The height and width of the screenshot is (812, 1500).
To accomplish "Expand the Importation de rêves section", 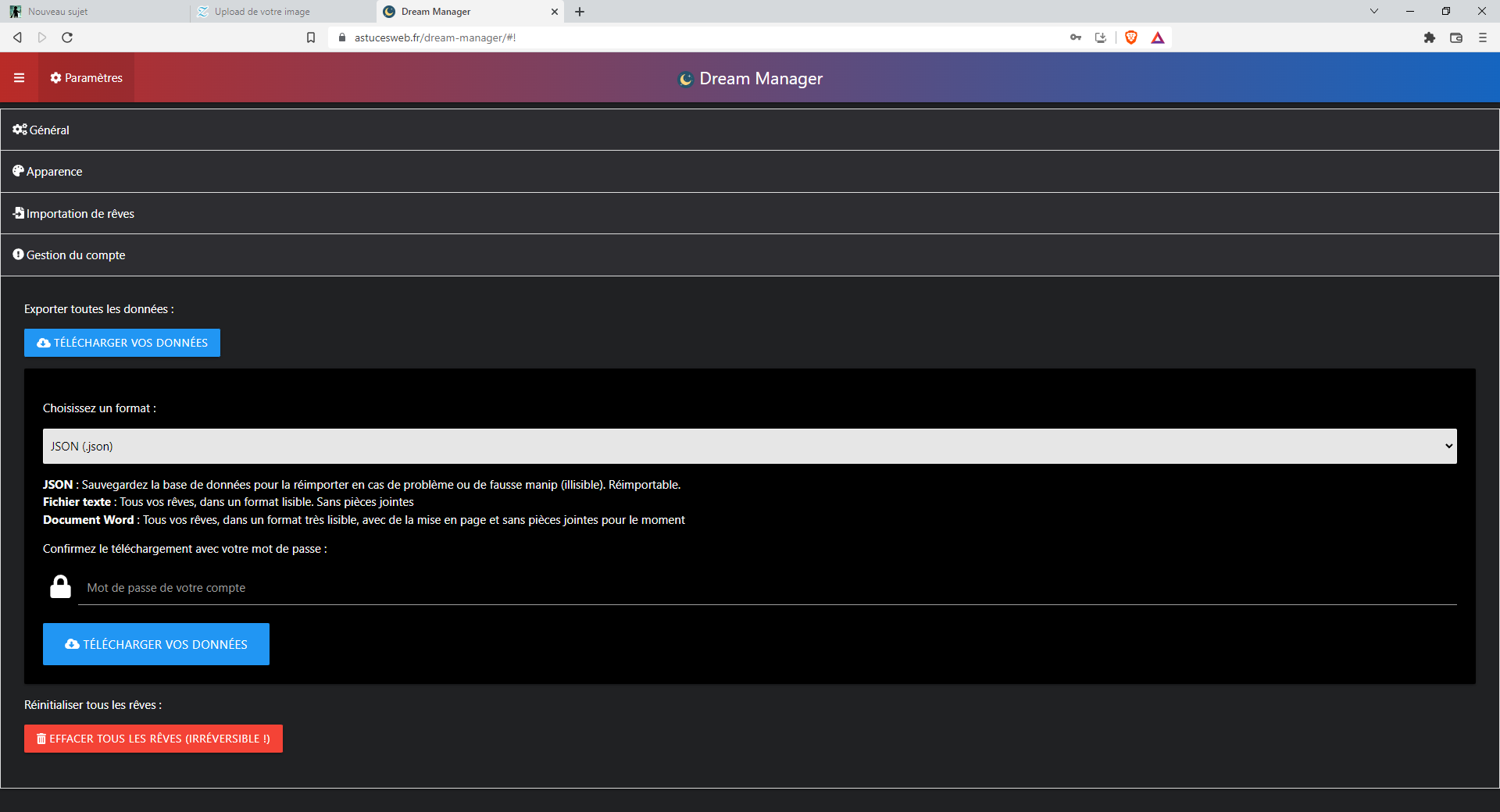I will (750, 213).
